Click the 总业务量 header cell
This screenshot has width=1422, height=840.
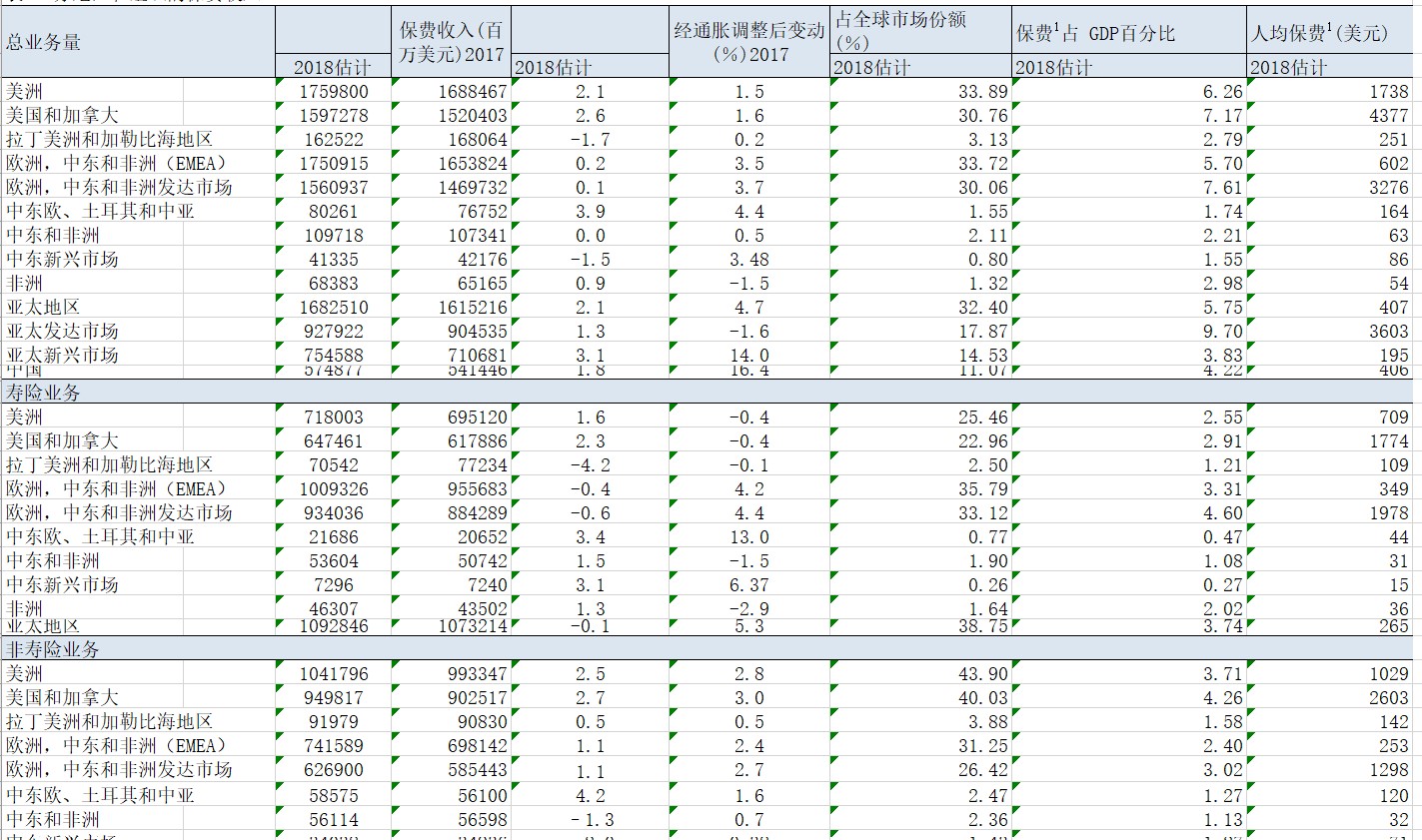pyautogui.click(x=44, y=42)
